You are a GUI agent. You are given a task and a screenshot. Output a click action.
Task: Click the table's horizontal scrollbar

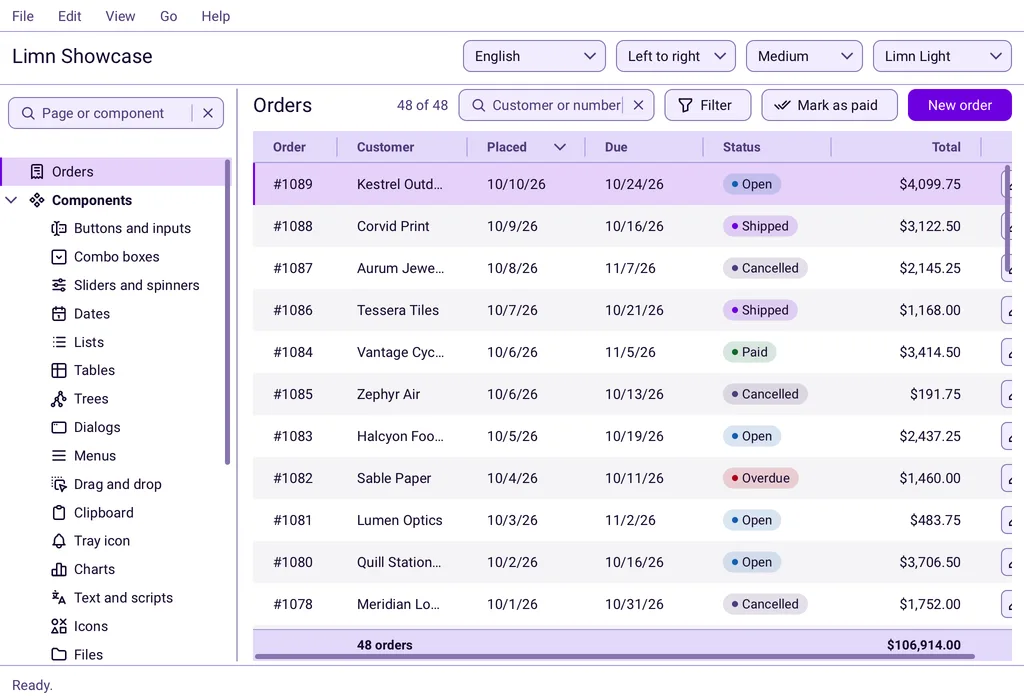click(615, 656)
